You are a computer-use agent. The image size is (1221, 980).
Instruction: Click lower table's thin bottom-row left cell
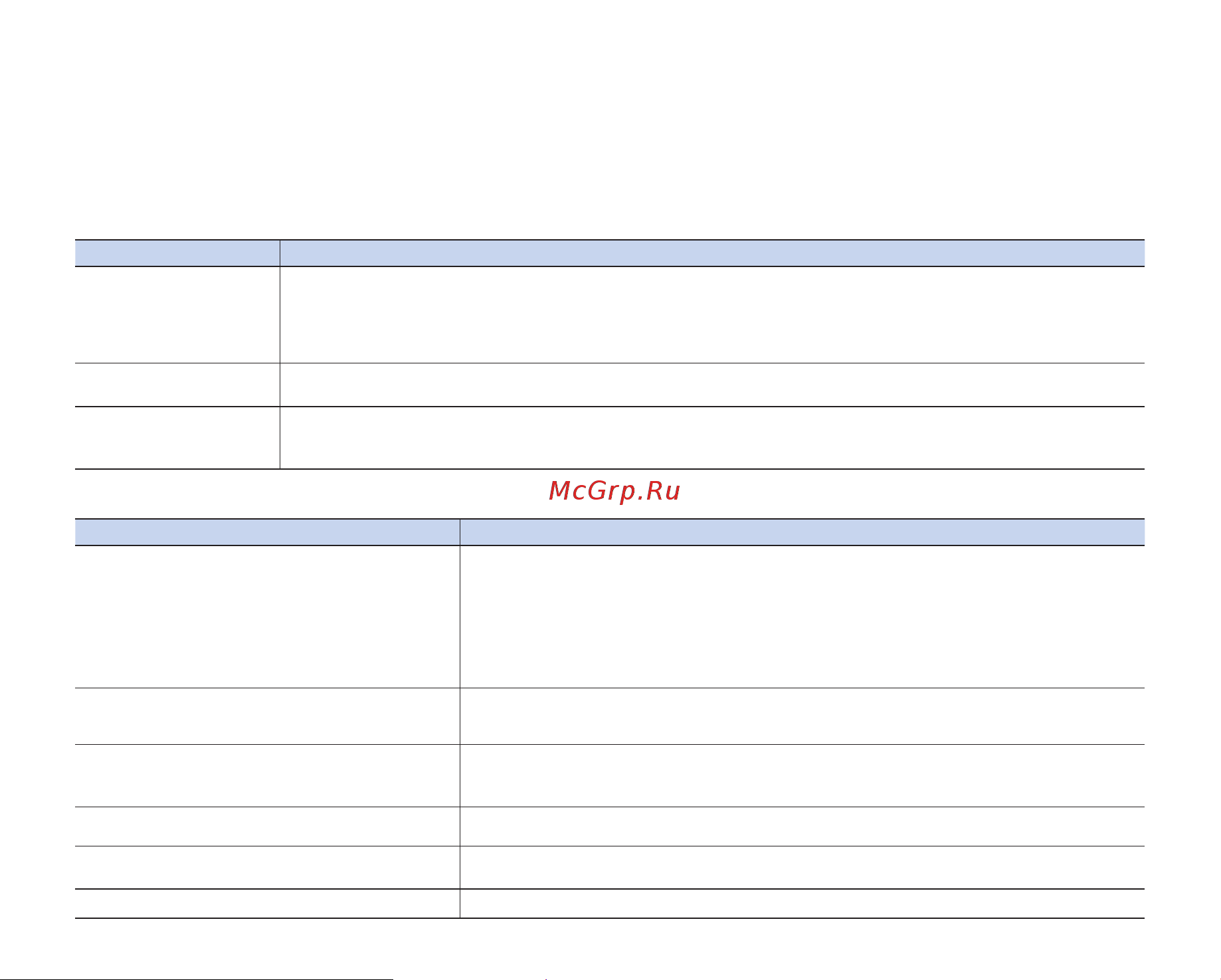coord(267,904)
